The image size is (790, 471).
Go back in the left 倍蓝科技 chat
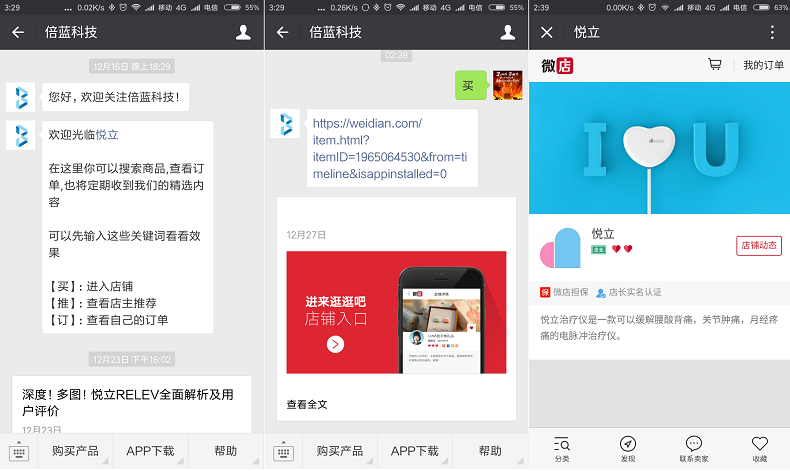click(x=18, y=33)
